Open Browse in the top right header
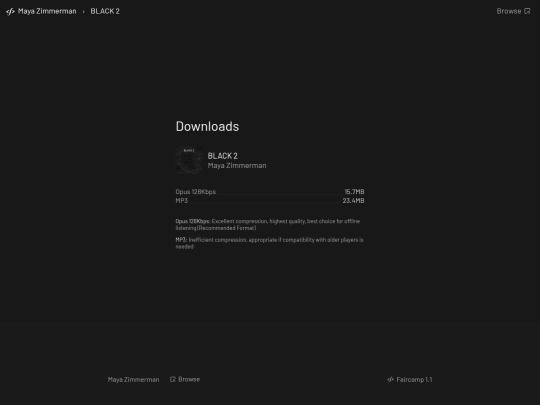Viewport: 540px width, 405px height. pyautogui.click(x=509, y=11)
